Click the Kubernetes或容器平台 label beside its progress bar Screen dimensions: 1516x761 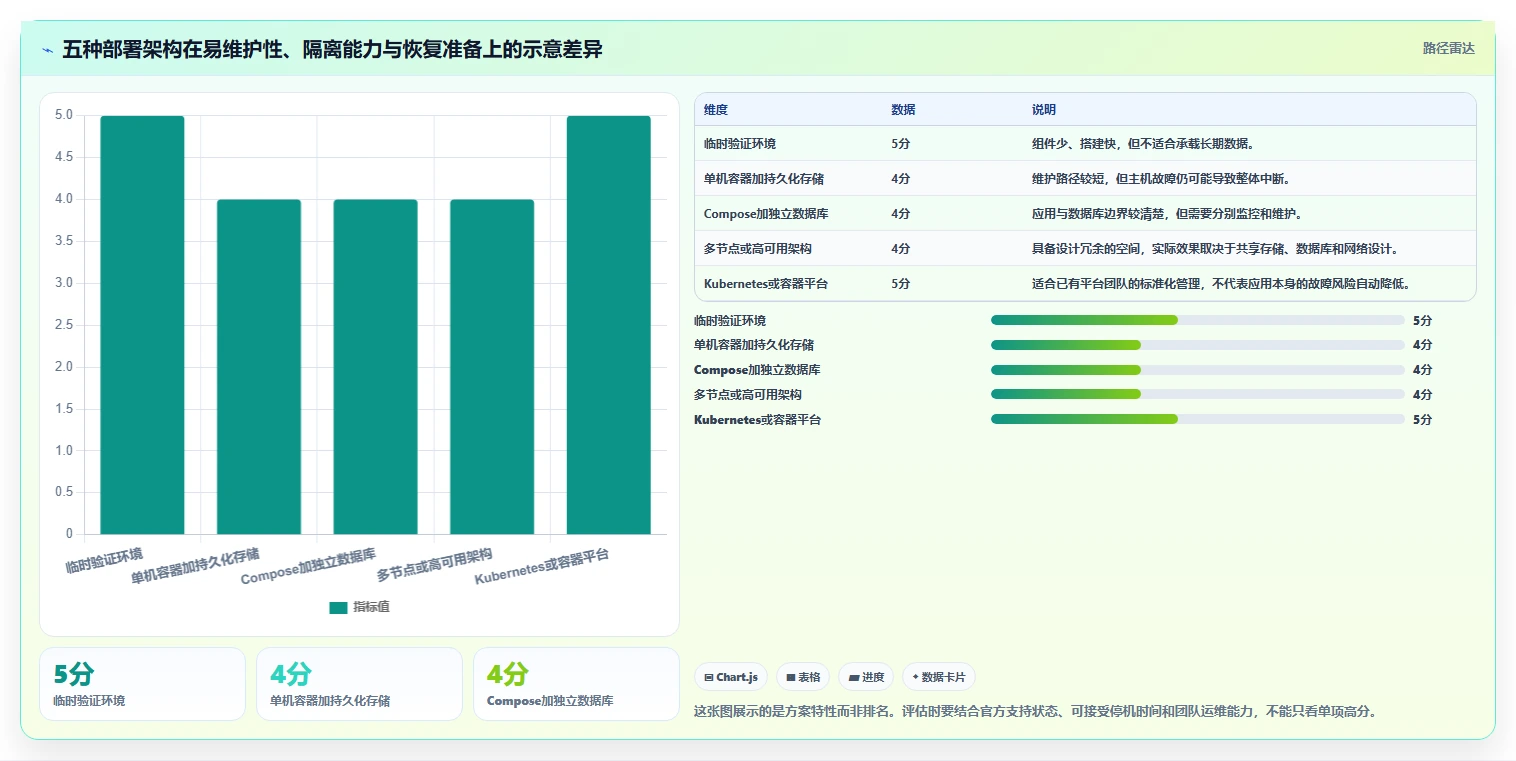(757, 420)
